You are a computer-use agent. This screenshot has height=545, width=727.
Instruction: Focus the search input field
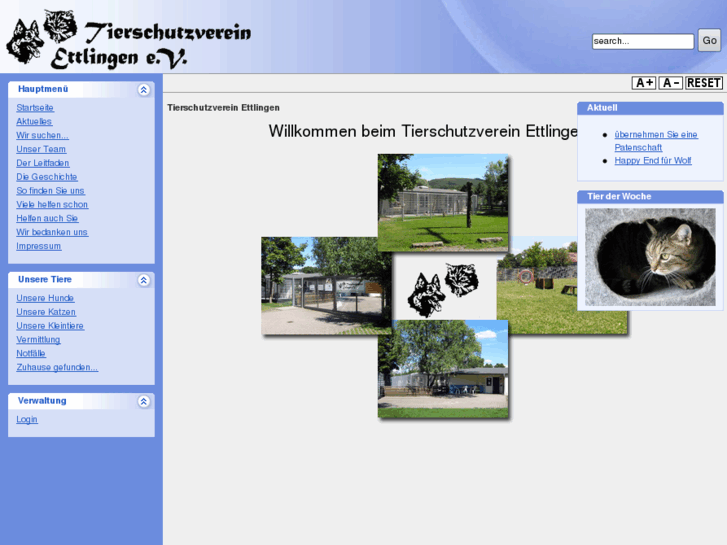(643, 41)
